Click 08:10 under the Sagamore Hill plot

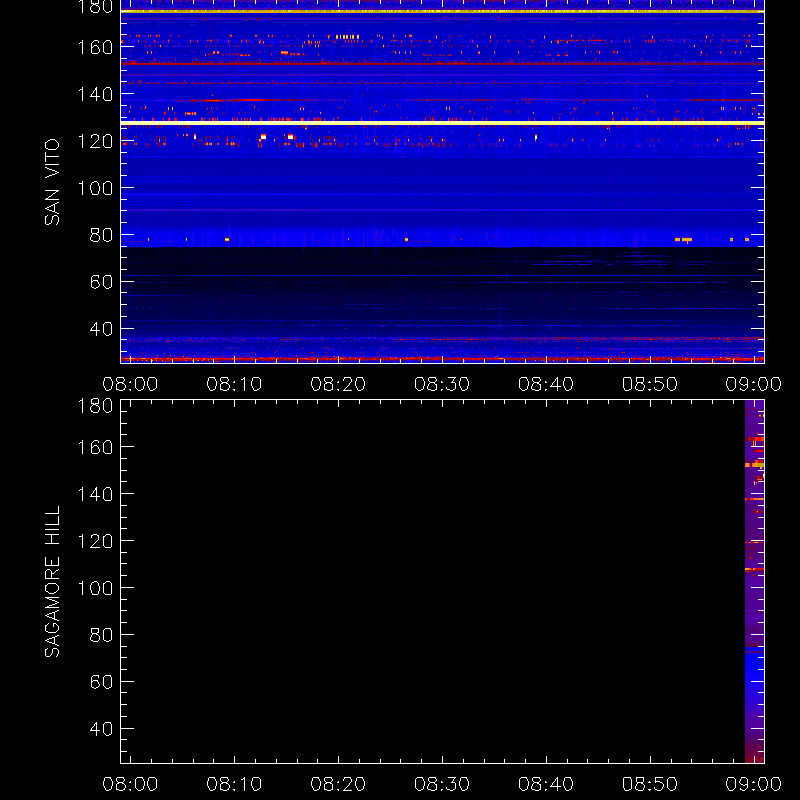coord(234,784)
